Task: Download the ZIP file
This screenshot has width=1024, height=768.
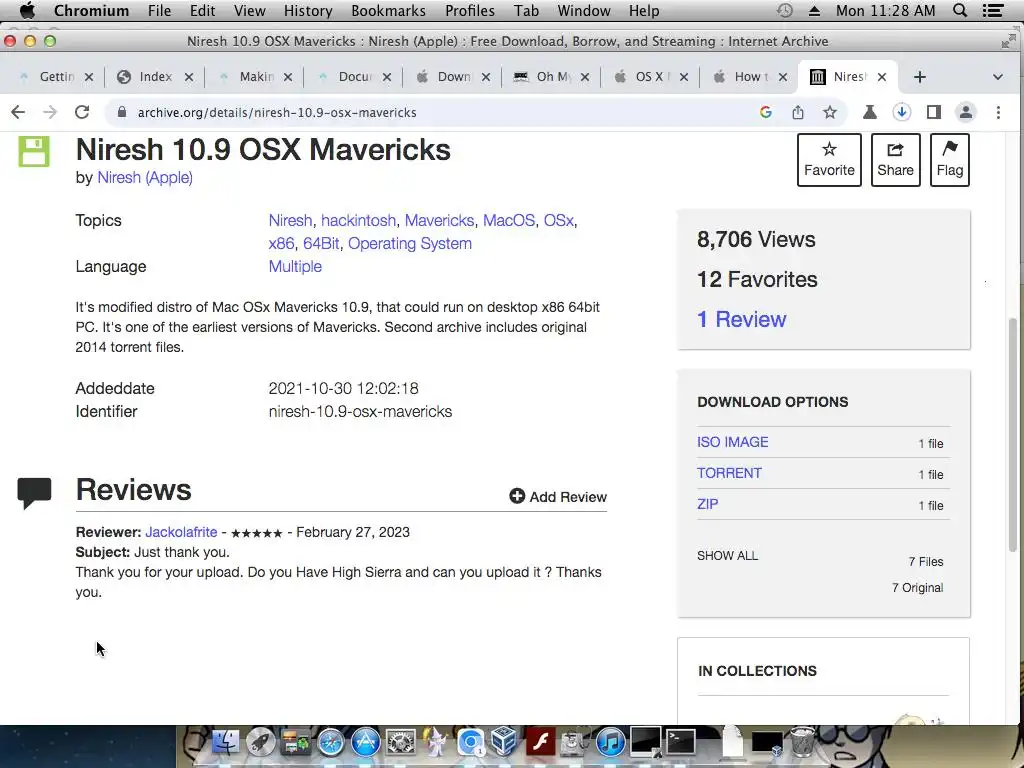Action: (x=708, y=504)
